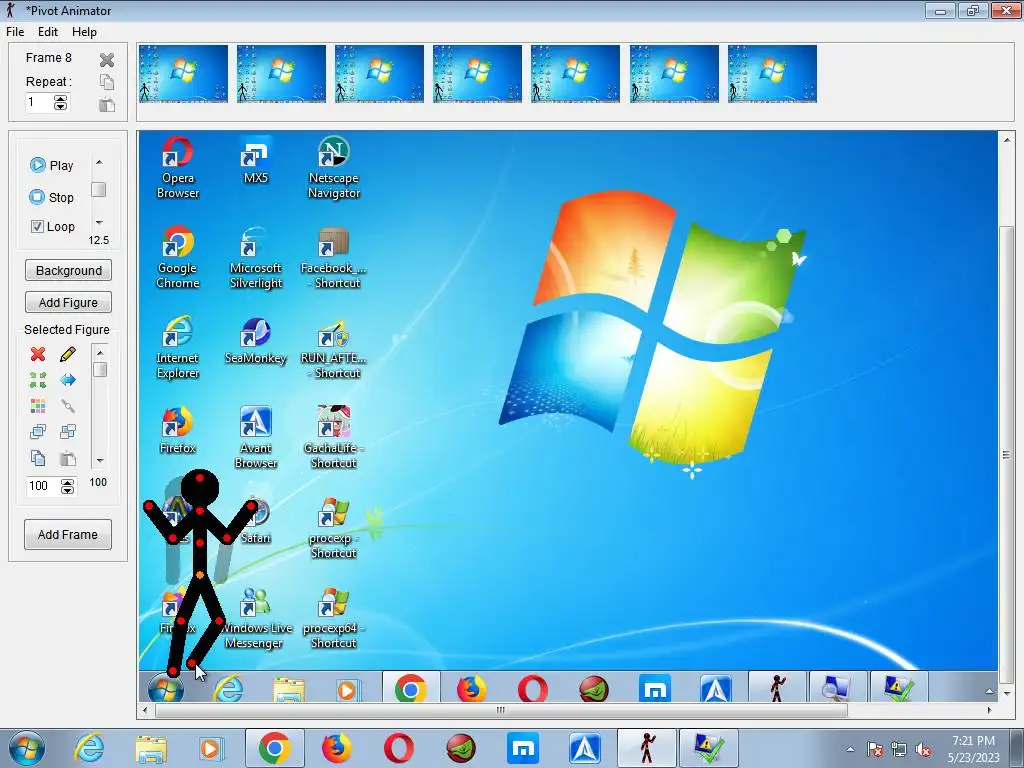Show hidden system tray icons arrow
This screenshot has width=1024, height=768.
[850, 750]
